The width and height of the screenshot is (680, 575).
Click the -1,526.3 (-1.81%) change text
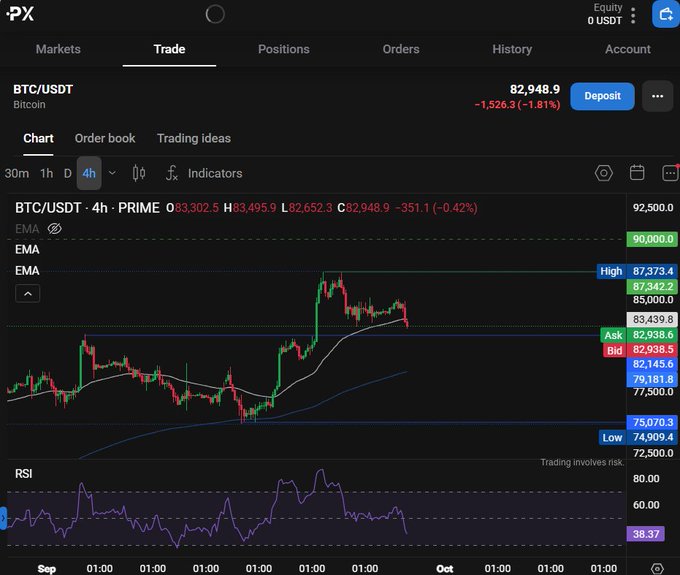click(x=517, y=105)
